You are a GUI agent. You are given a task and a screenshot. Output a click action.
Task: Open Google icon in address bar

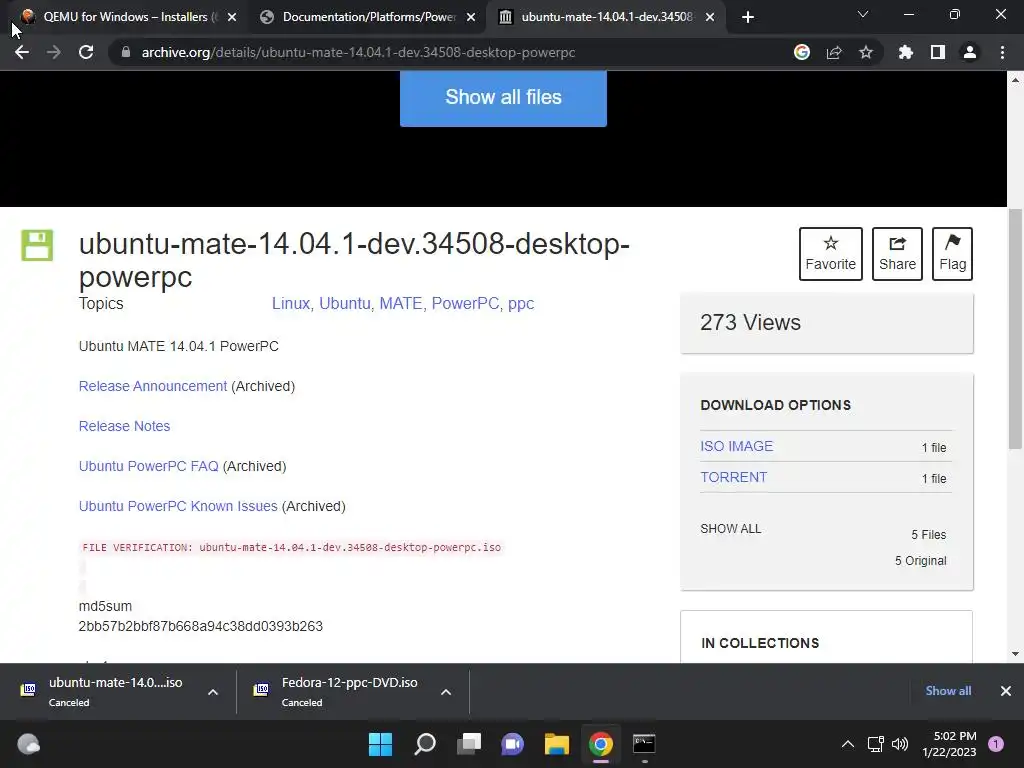tap(802, 52)
